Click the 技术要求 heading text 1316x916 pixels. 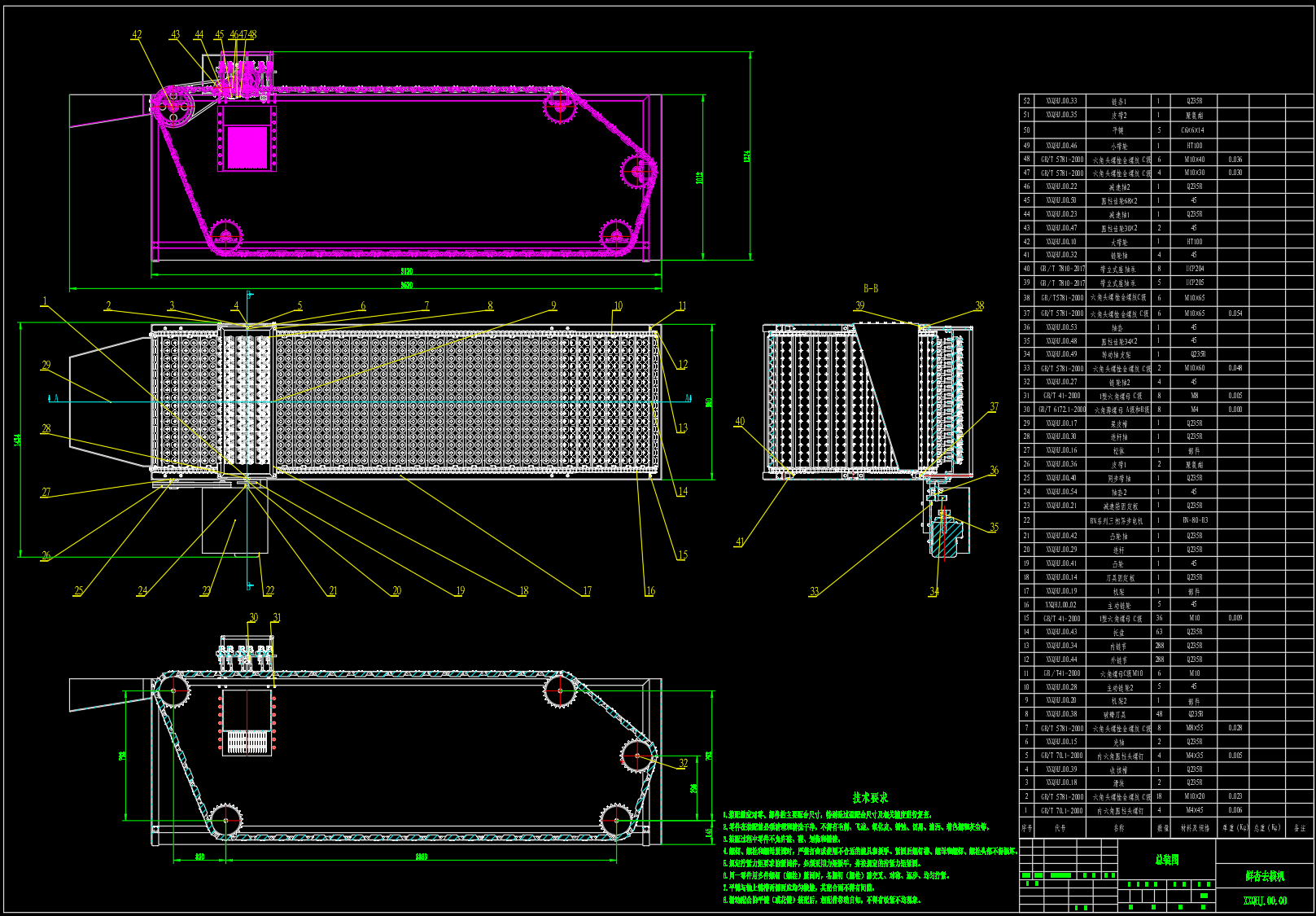pyautogui.click(x=870, y=798)
